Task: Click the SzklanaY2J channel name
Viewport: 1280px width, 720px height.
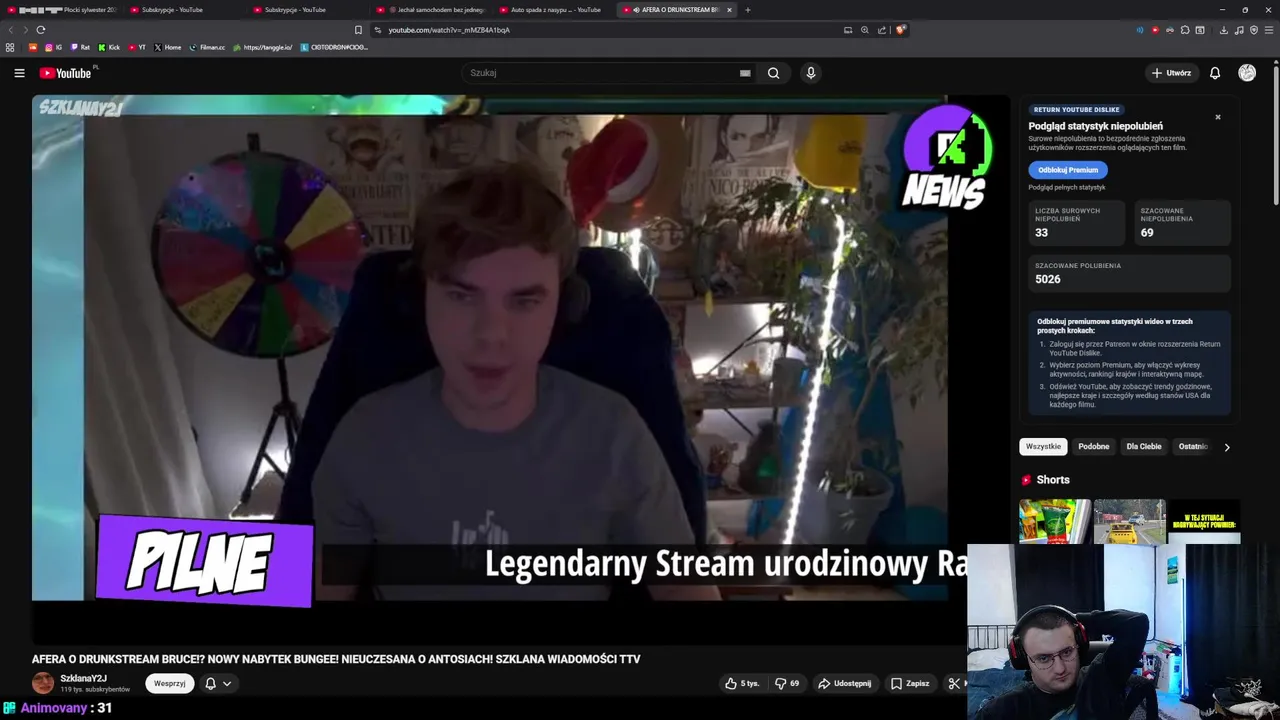Action: (x=83, y=678)
